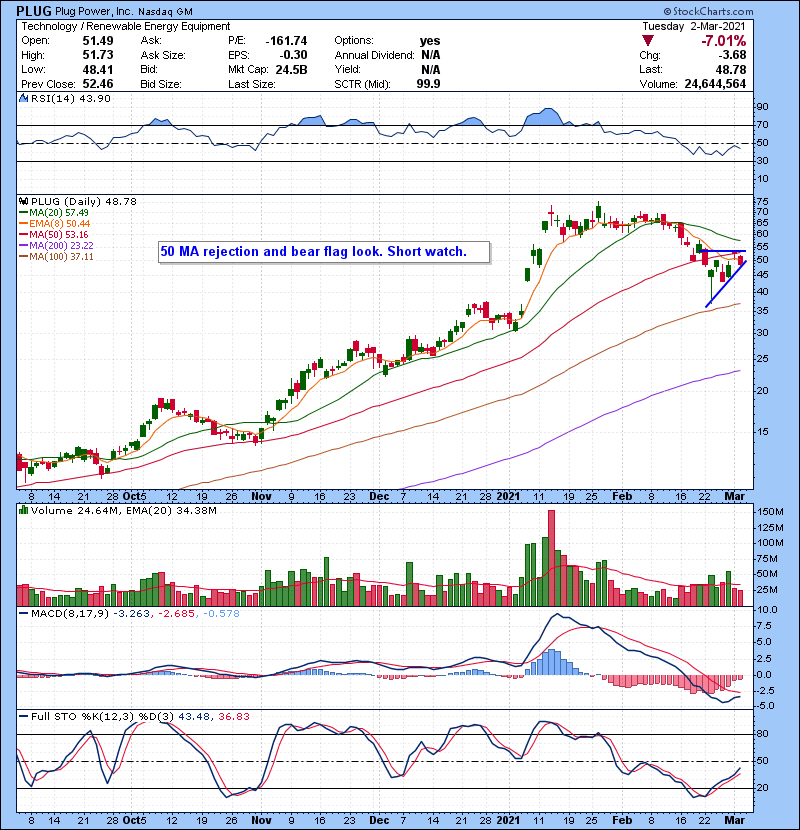Click the Technology / Renewable Energy Equipment sector text
This screenshot has height=830, width=800.
126,26
